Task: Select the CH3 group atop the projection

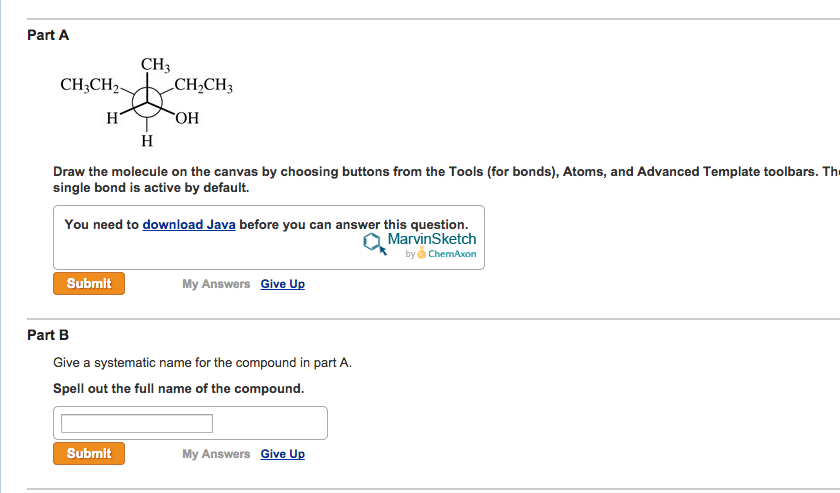Action: (154, 66)
